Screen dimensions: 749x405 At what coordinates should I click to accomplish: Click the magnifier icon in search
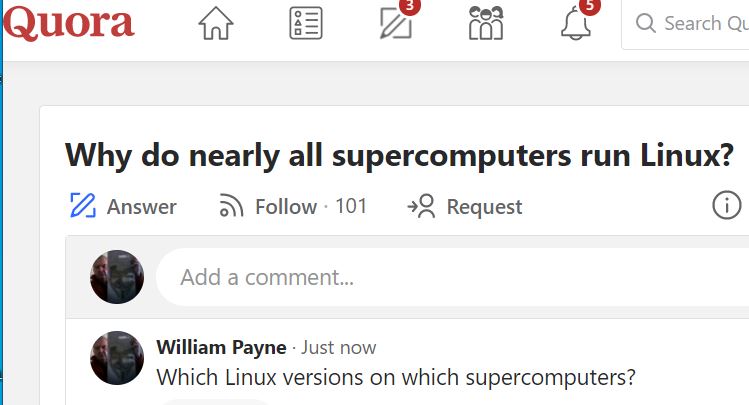coord(646,23)
